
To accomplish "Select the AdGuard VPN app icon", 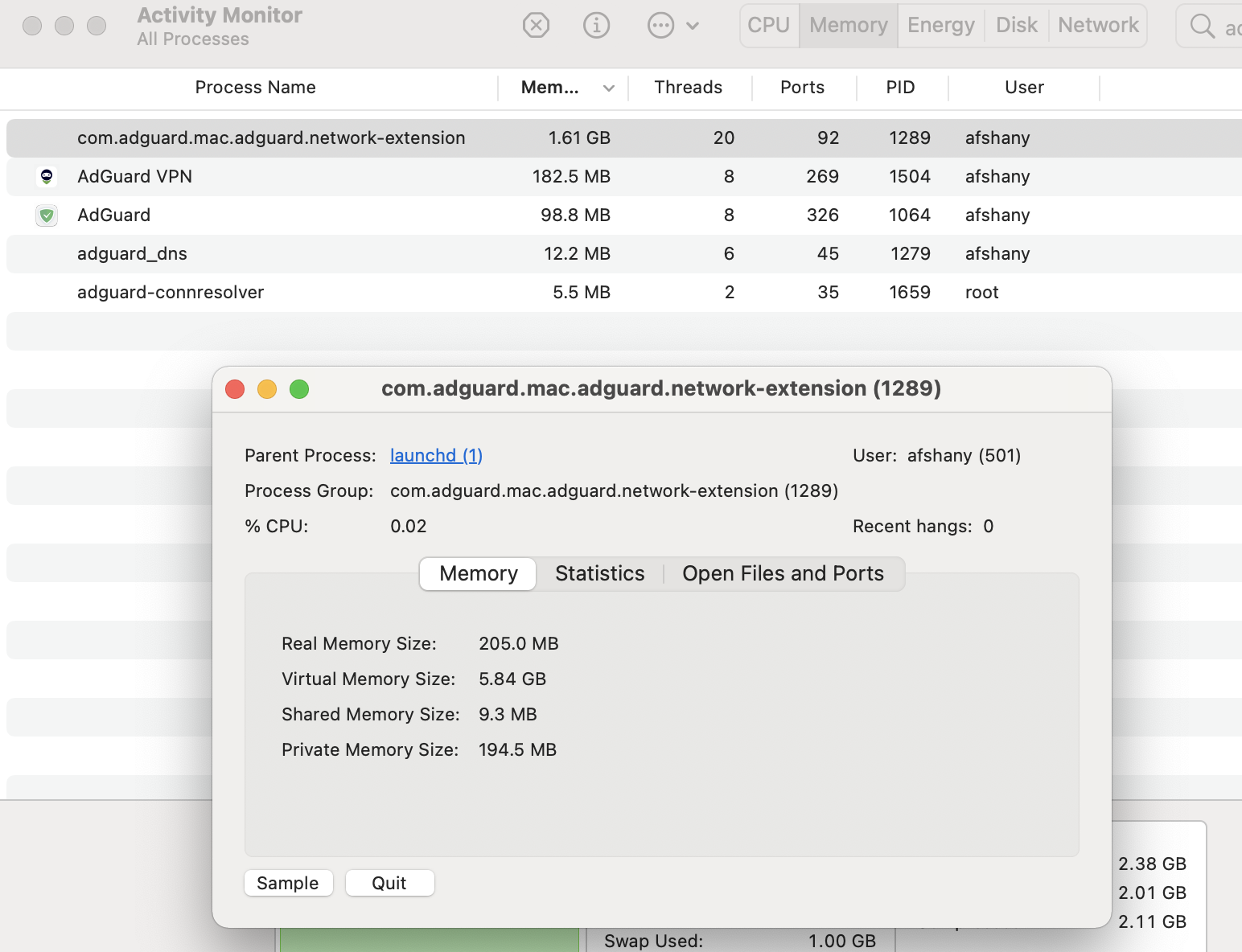I will (x=47, y=176).
